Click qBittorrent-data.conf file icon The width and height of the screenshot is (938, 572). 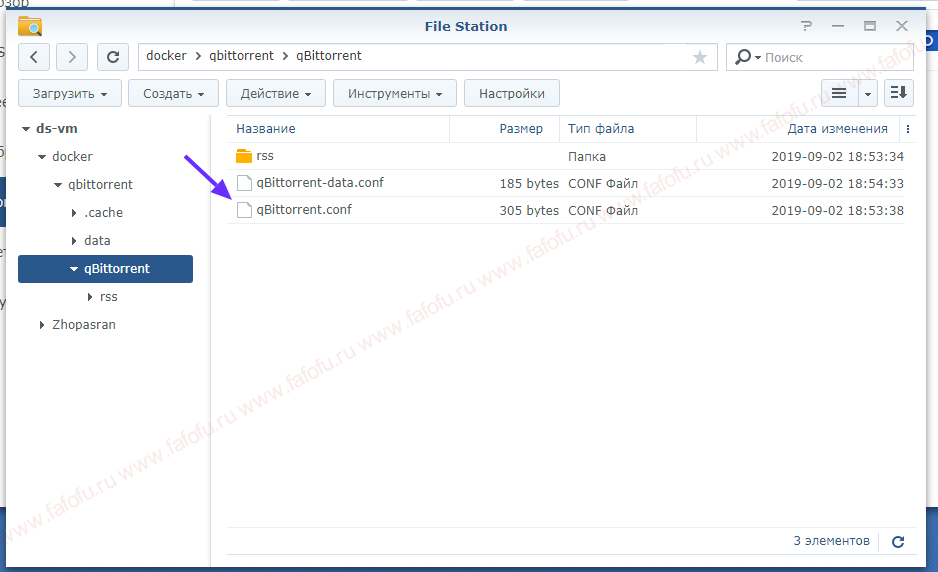(244, 183)
